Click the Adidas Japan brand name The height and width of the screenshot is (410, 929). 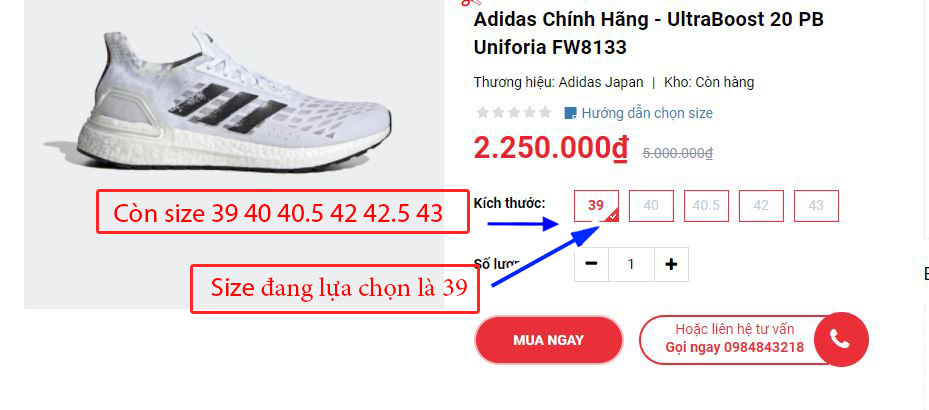[600, 82]
